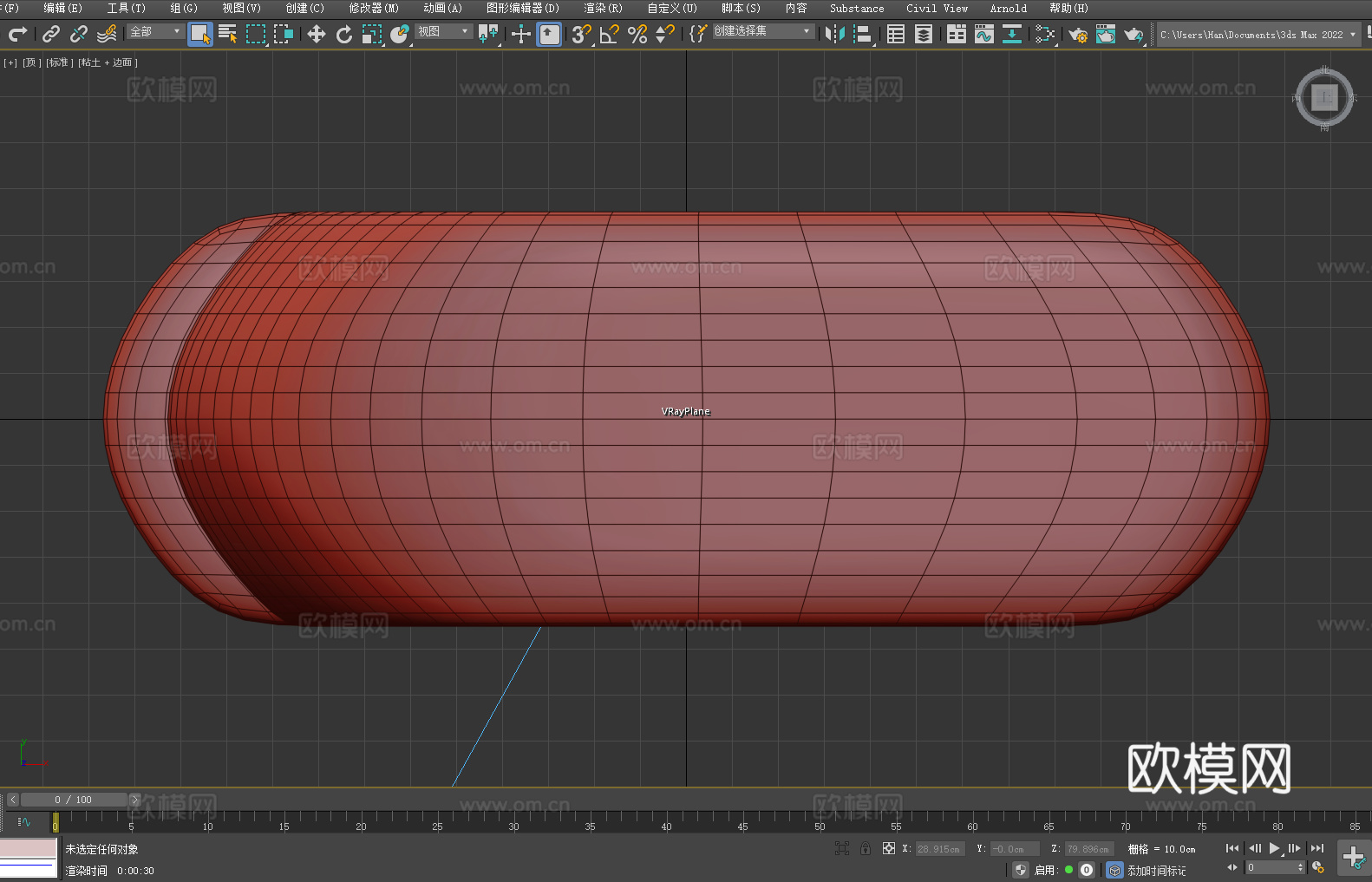Toggle Angle Snap on toolbar
This screenshot has width=1372, height=882.
coord(610,34)
